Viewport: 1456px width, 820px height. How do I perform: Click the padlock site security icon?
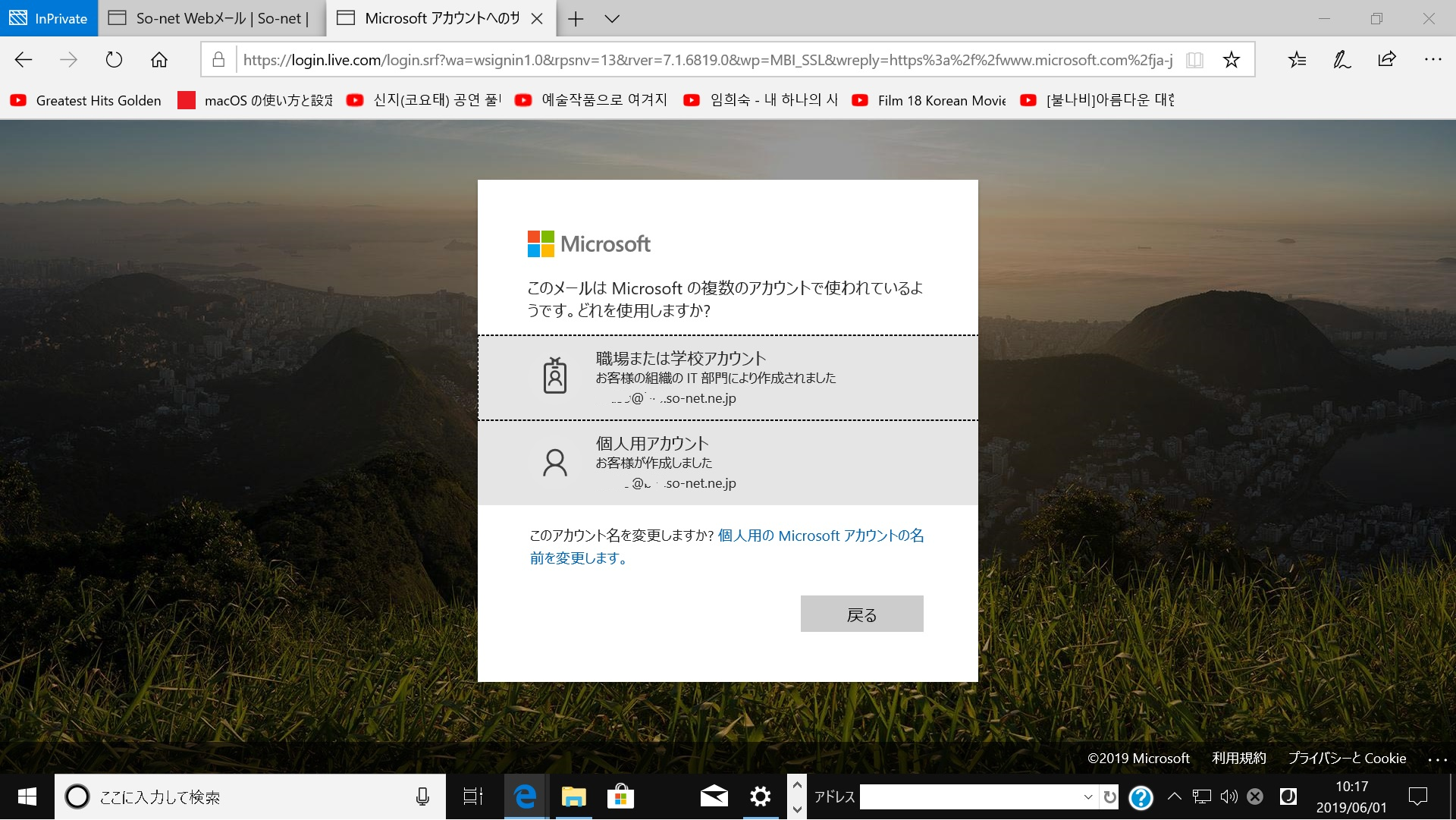click(x=218, y=60)
